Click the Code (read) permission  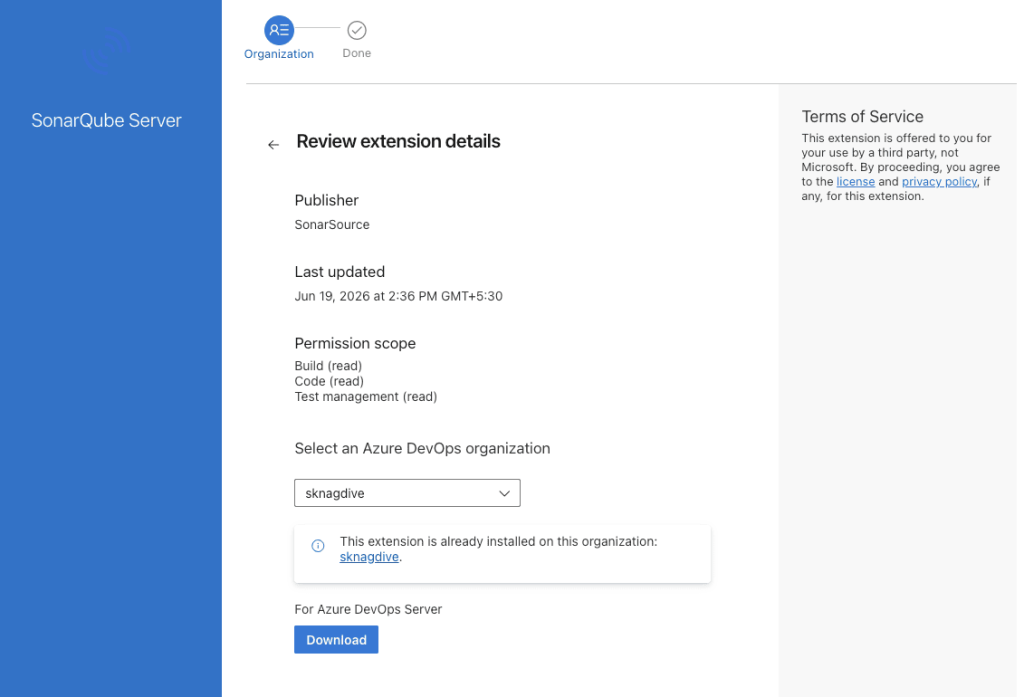tap(329, 381)
